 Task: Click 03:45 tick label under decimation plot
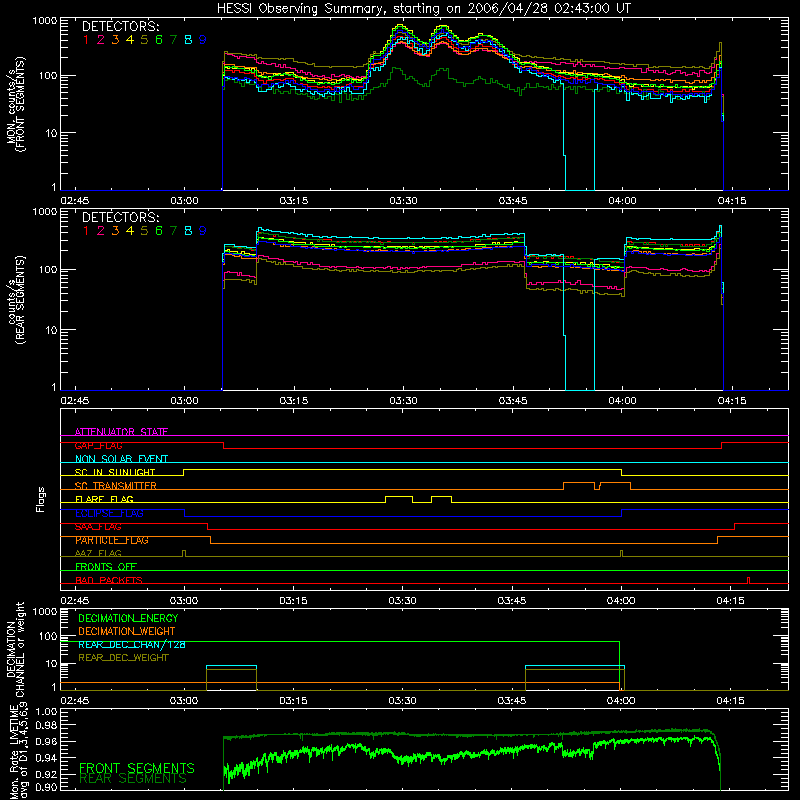[x=512, y=701]
